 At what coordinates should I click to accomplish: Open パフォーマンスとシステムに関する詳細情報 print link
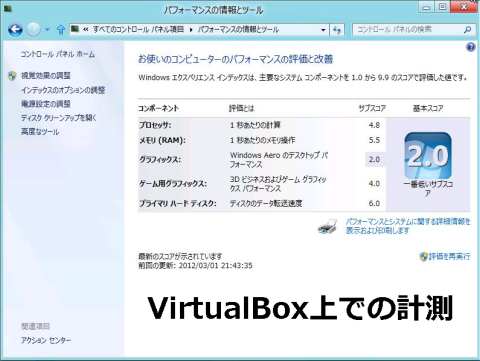pos(408,226)
